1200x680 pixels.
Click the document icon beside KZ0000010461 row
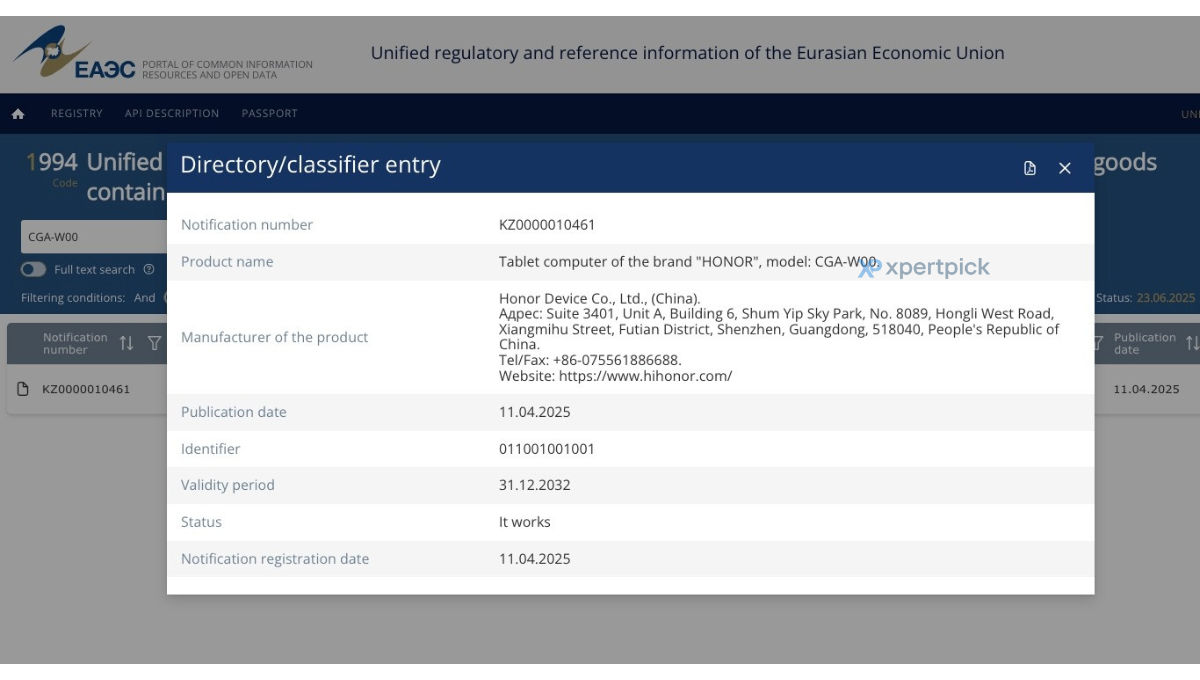23,389
